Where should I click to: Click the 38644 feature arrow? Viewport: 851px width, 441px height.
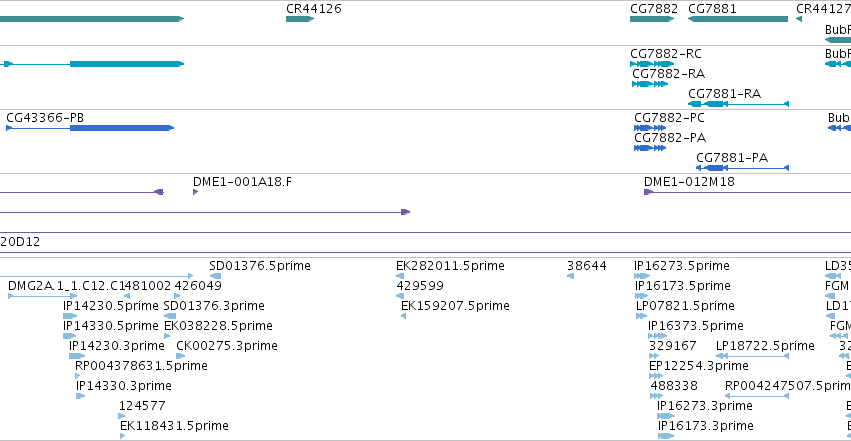tap(570, 276)
